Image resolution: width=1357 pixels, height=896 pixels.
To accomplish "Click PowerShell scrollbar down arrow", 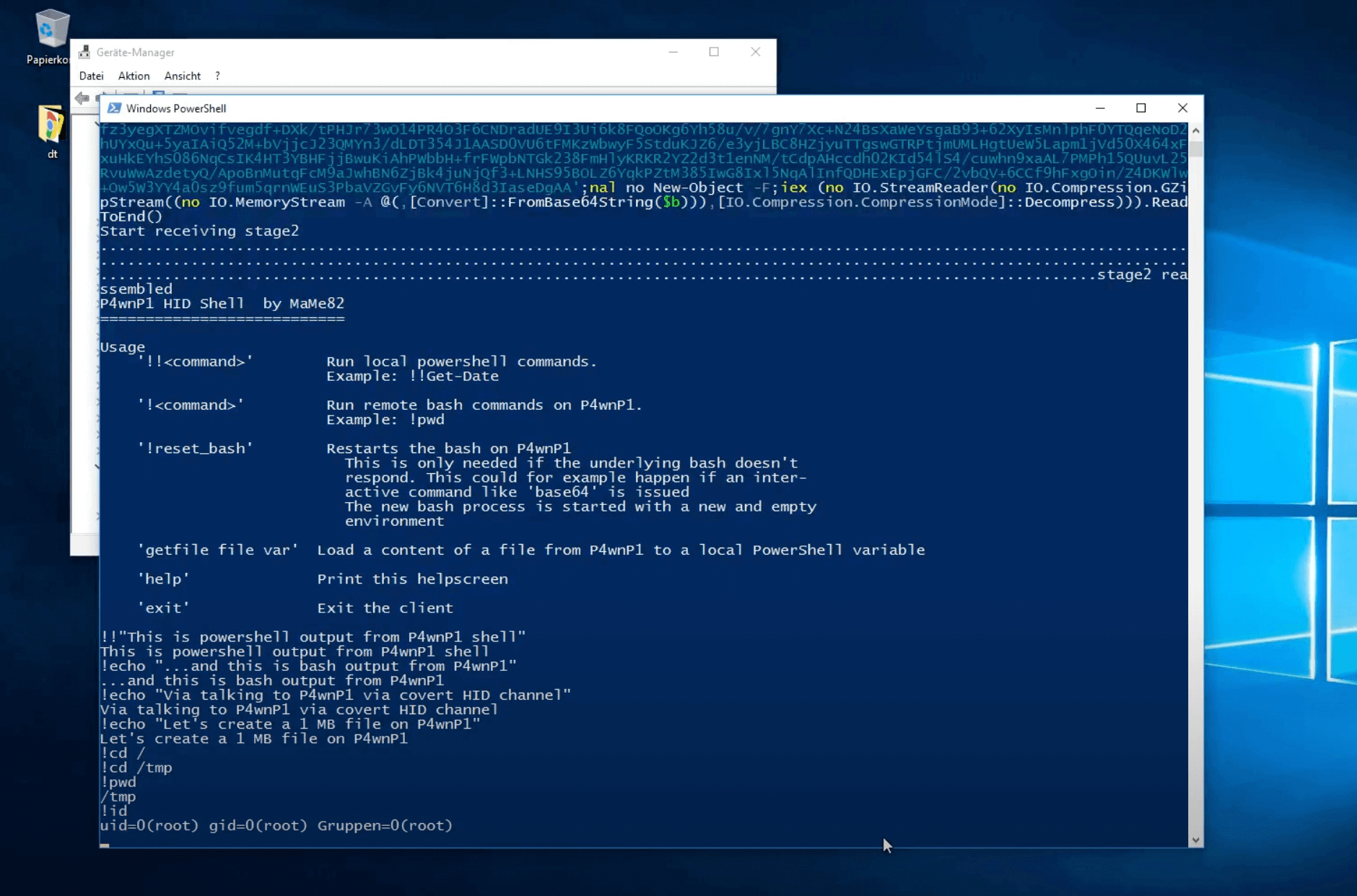I will click(1196, 840).
